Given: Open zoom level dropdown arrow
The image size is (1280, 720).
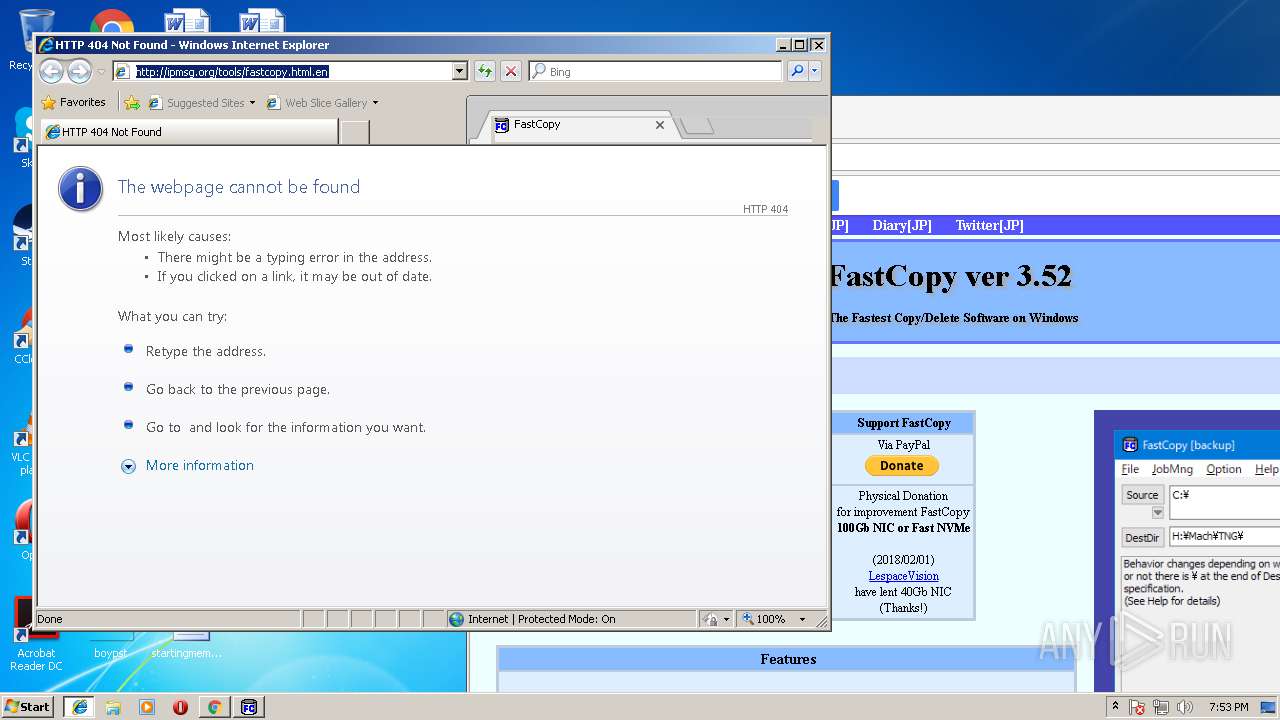Looking at the screenshot, I should (802, 619).
